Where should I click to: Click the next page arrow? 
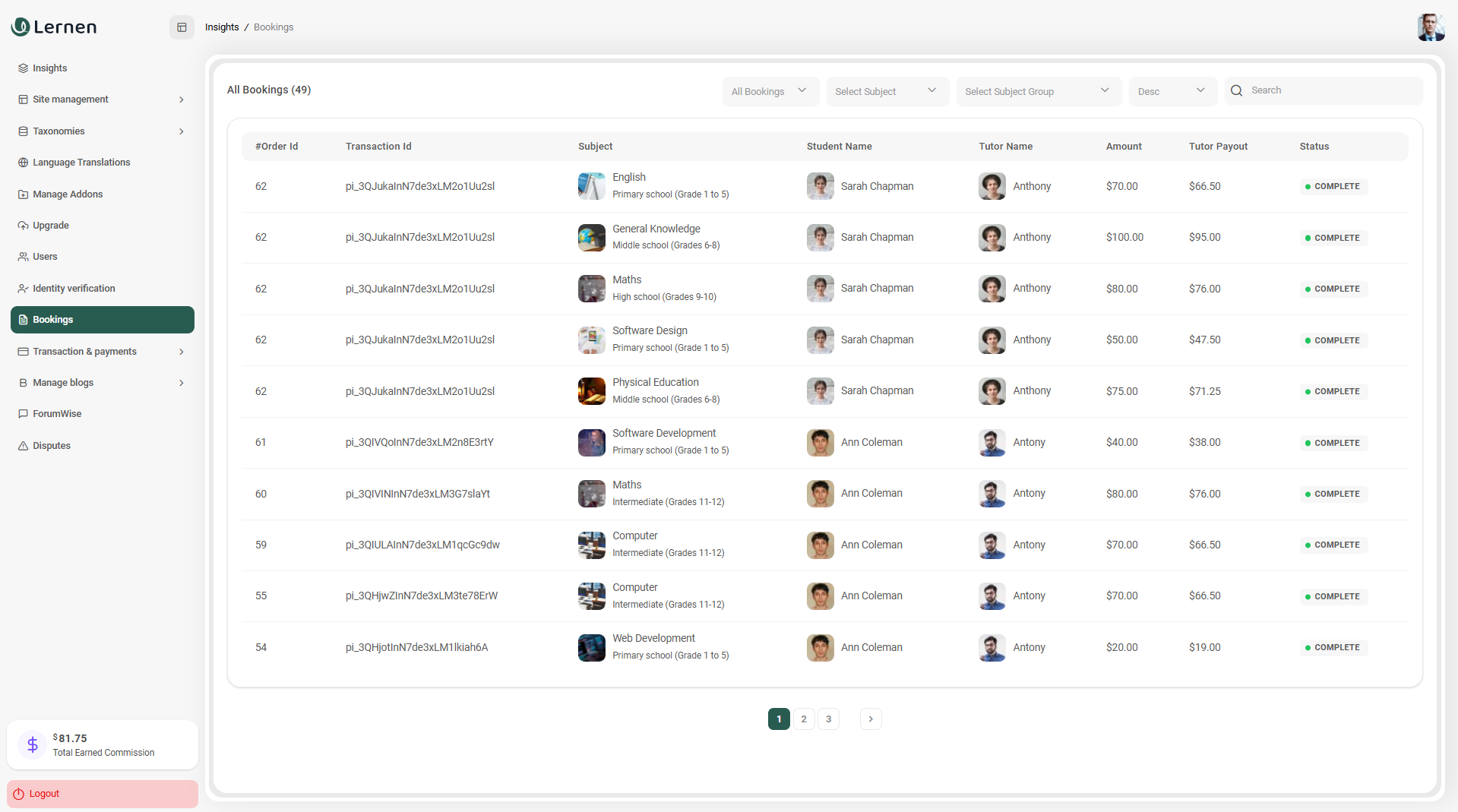[x=870, y=719]
